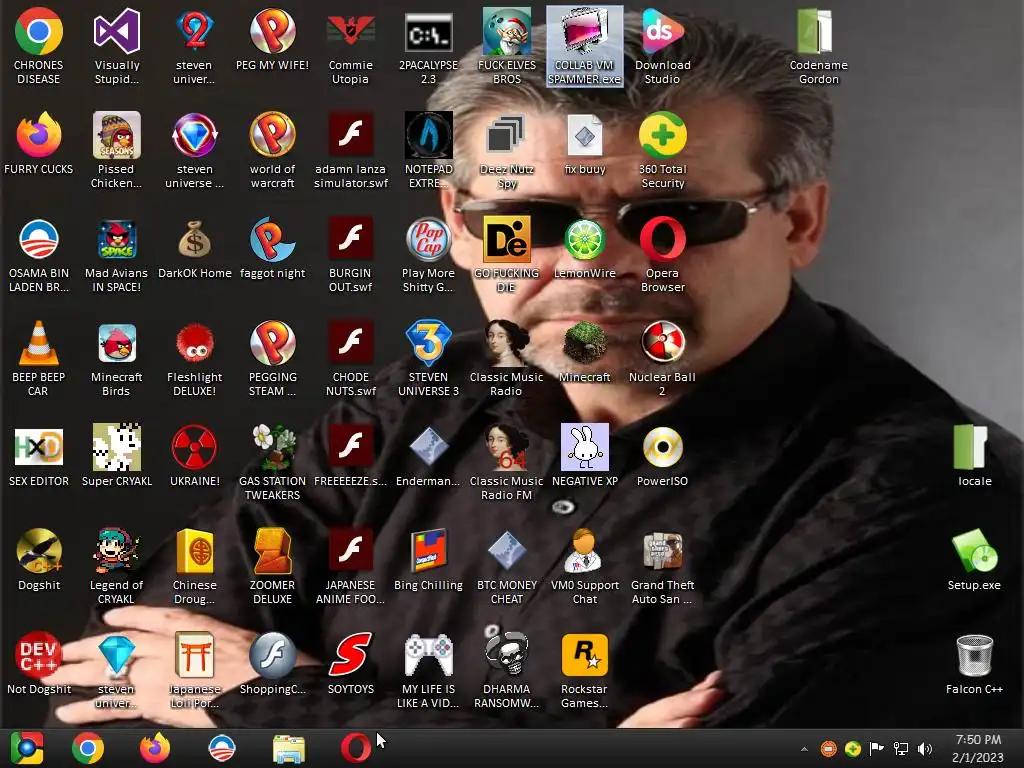Screen dimensions: 1024x768
Task: Open the world of warcraft icon
Action: pyautogui.click(x=272, y=135)
